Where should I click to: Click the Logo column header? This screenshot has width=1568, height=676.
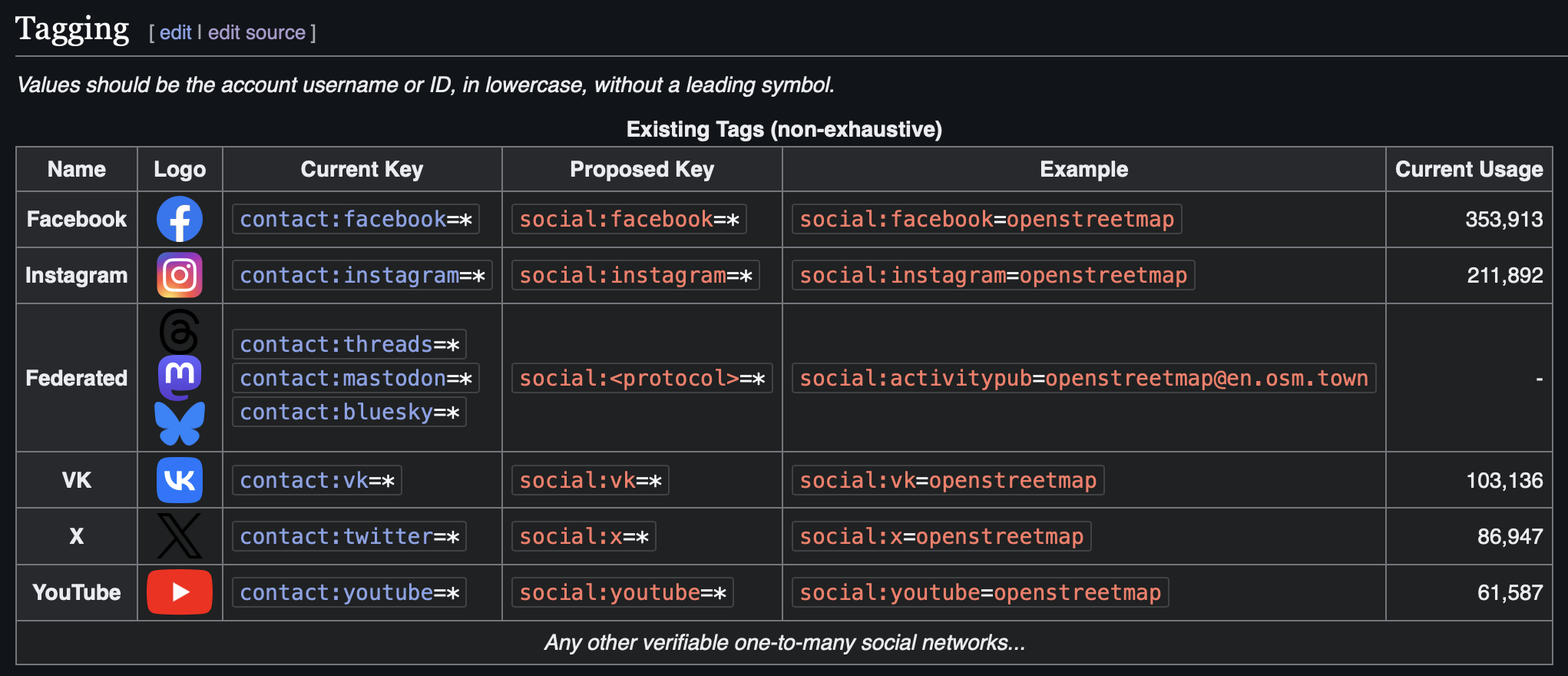coord(180,169)
